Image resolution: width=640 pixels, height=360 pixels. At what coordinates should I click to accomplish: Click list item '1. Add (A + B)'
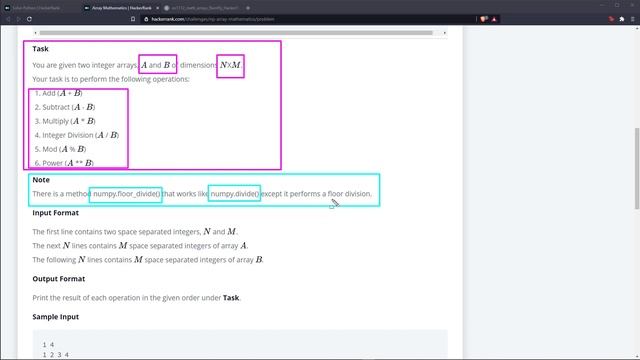(59, 93)
